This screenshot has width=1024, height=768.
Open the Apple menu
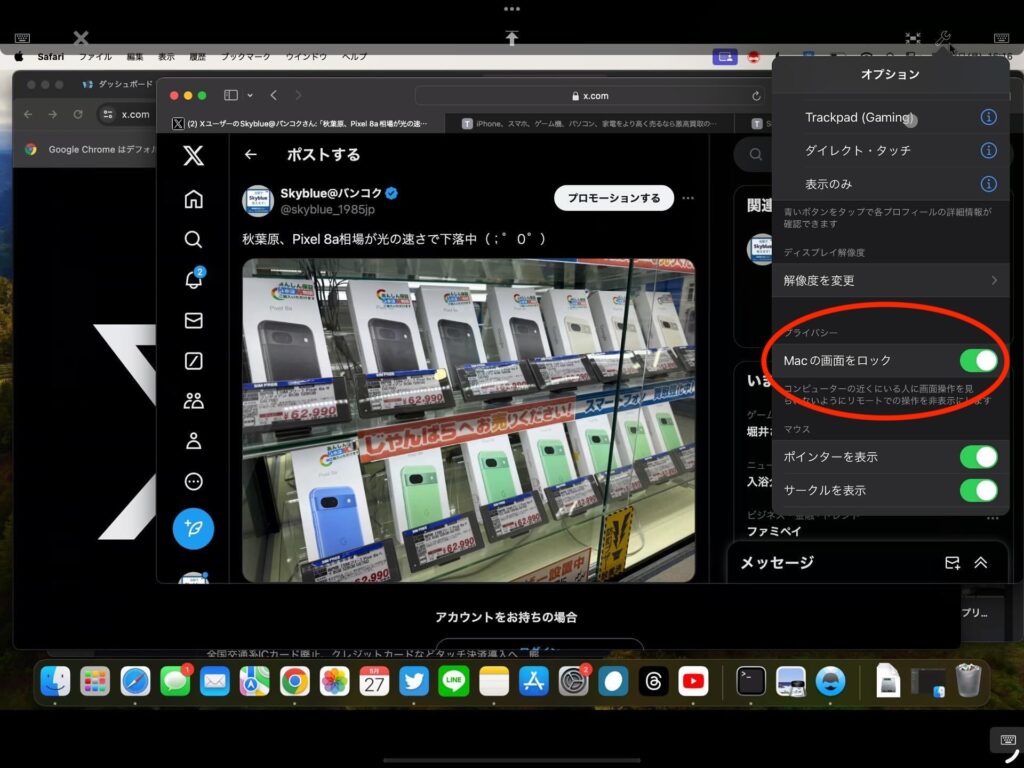pyautogui.click(x=19, y=57)
